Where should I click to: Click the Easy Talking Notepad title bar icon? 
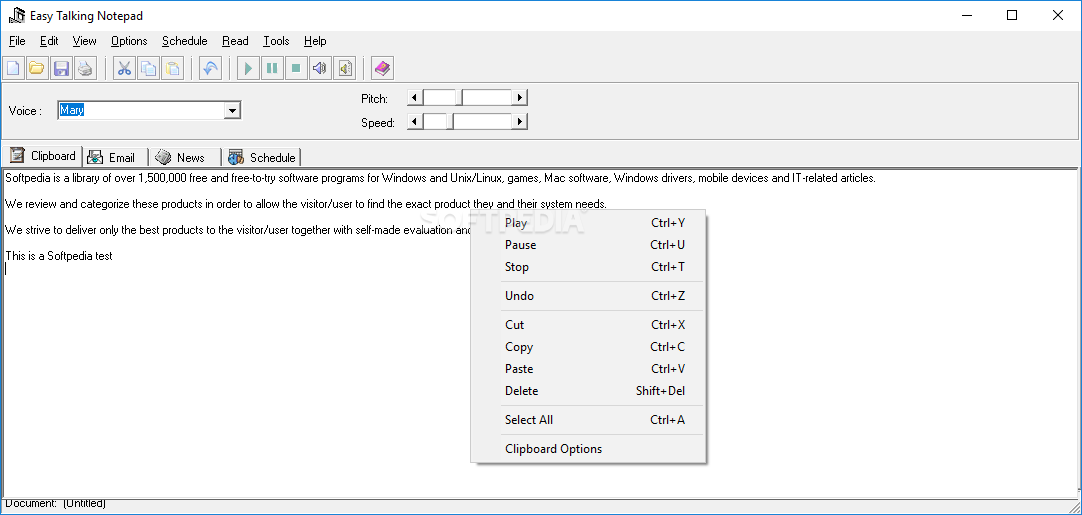point(16,15)
